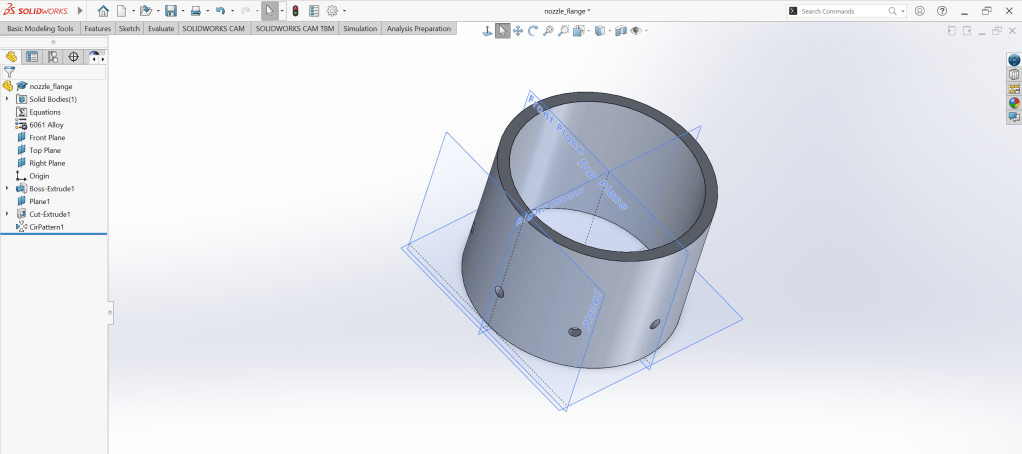The height and width of the screenshot is (454, 1022).
Task: Click the Rotate View tool
Action: pos(533,31)
